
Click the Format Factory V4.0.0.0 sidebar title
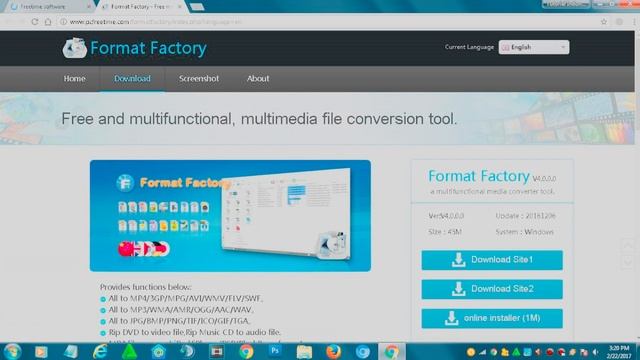tap(492, 176)
